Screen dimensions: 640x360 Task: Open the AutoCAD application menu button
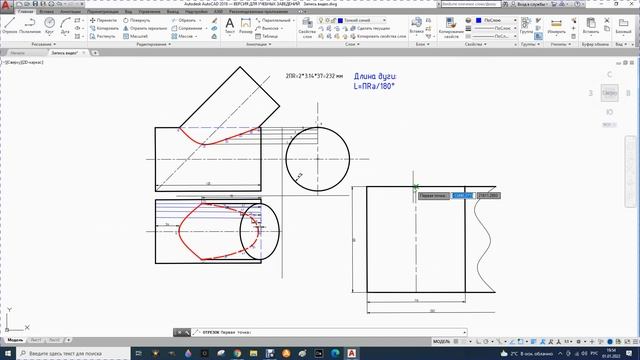tap(6, 6)
